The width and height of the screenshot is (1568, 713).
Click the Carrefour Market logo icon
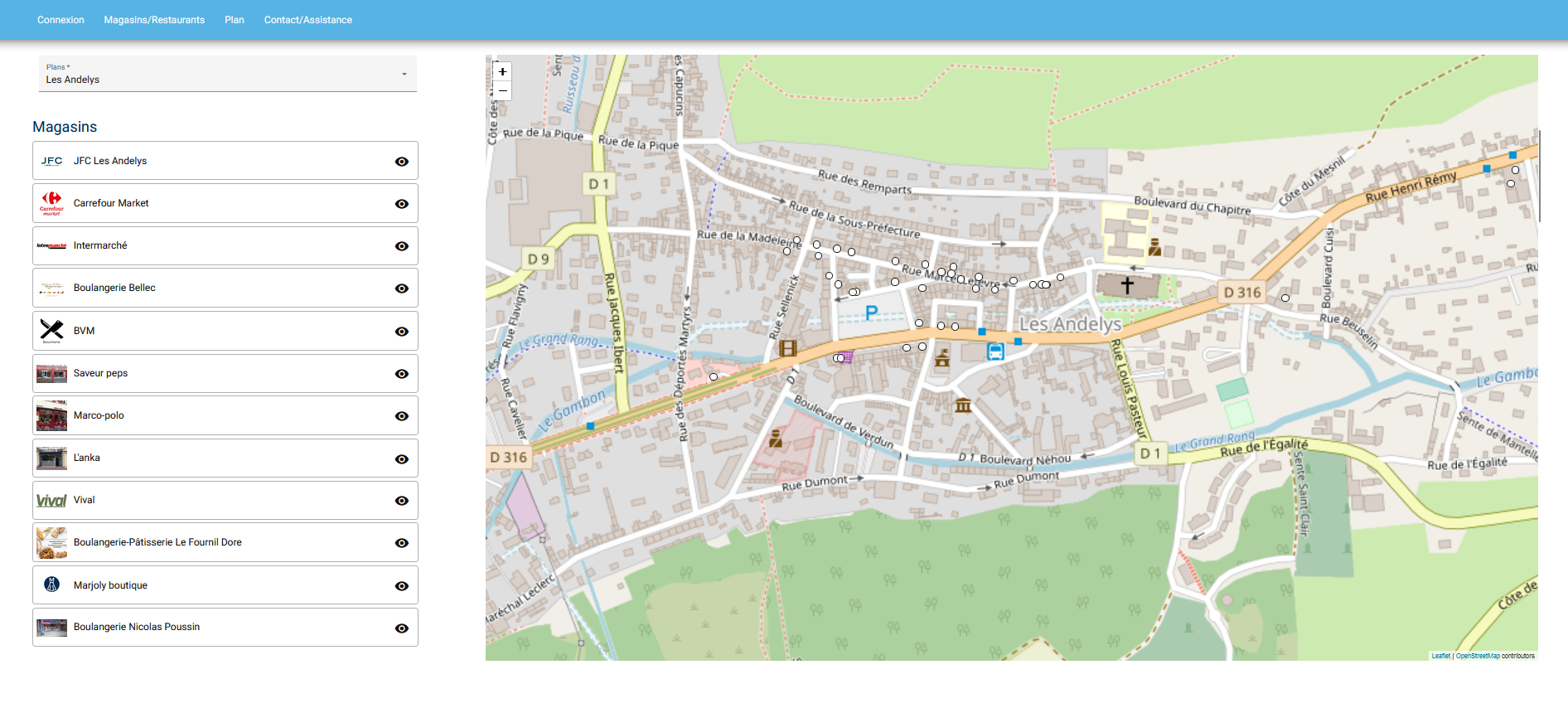pyautogui.click(x=51, y=203)
